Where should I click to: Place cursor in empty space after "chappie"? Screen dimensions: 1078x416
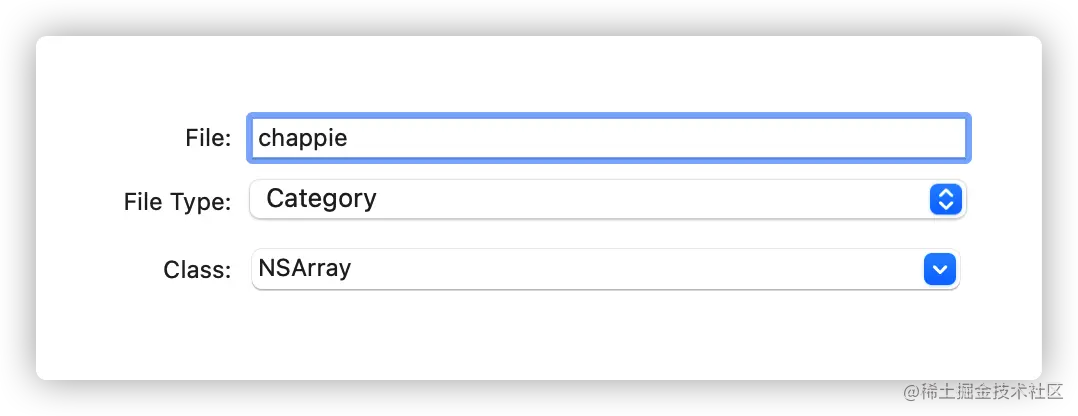click(650, 138)
